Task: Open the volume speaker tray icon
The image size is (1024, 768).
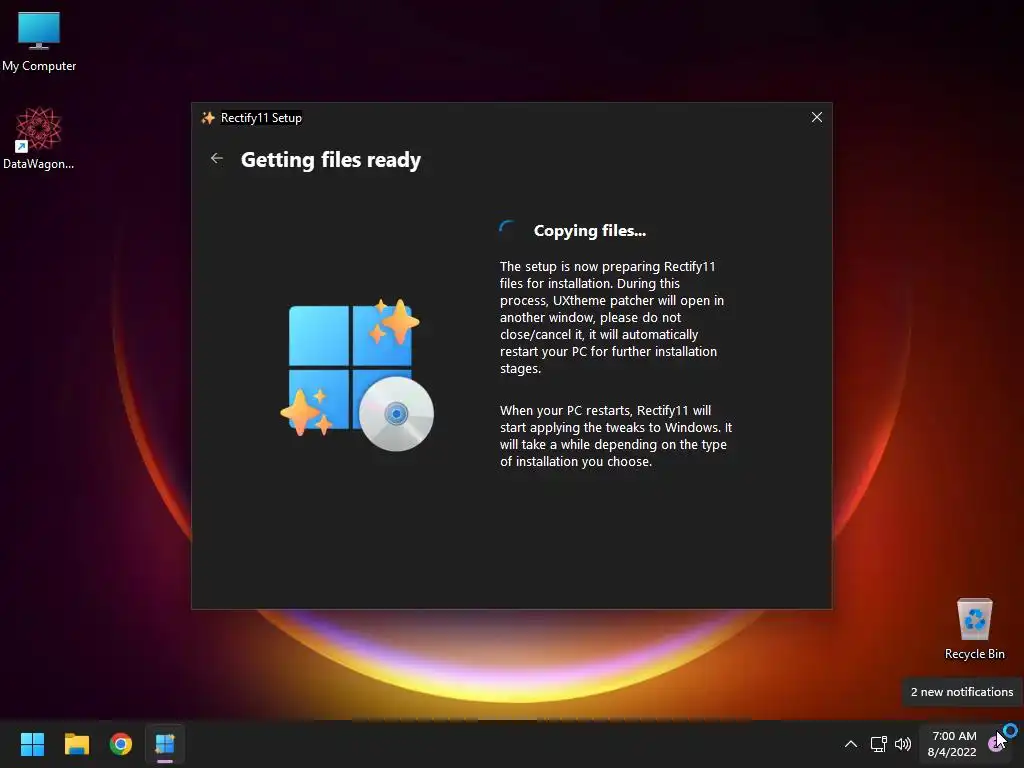Action: click(x=903, y=744)
